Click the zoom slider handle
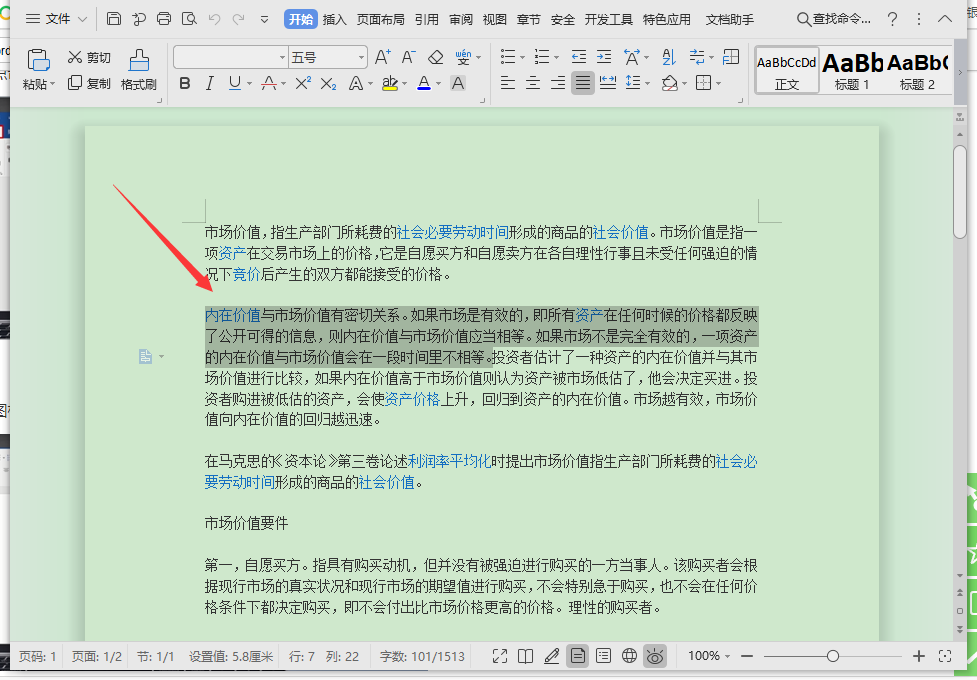Viewport: 977px width, 680px height. pos(833,656)
